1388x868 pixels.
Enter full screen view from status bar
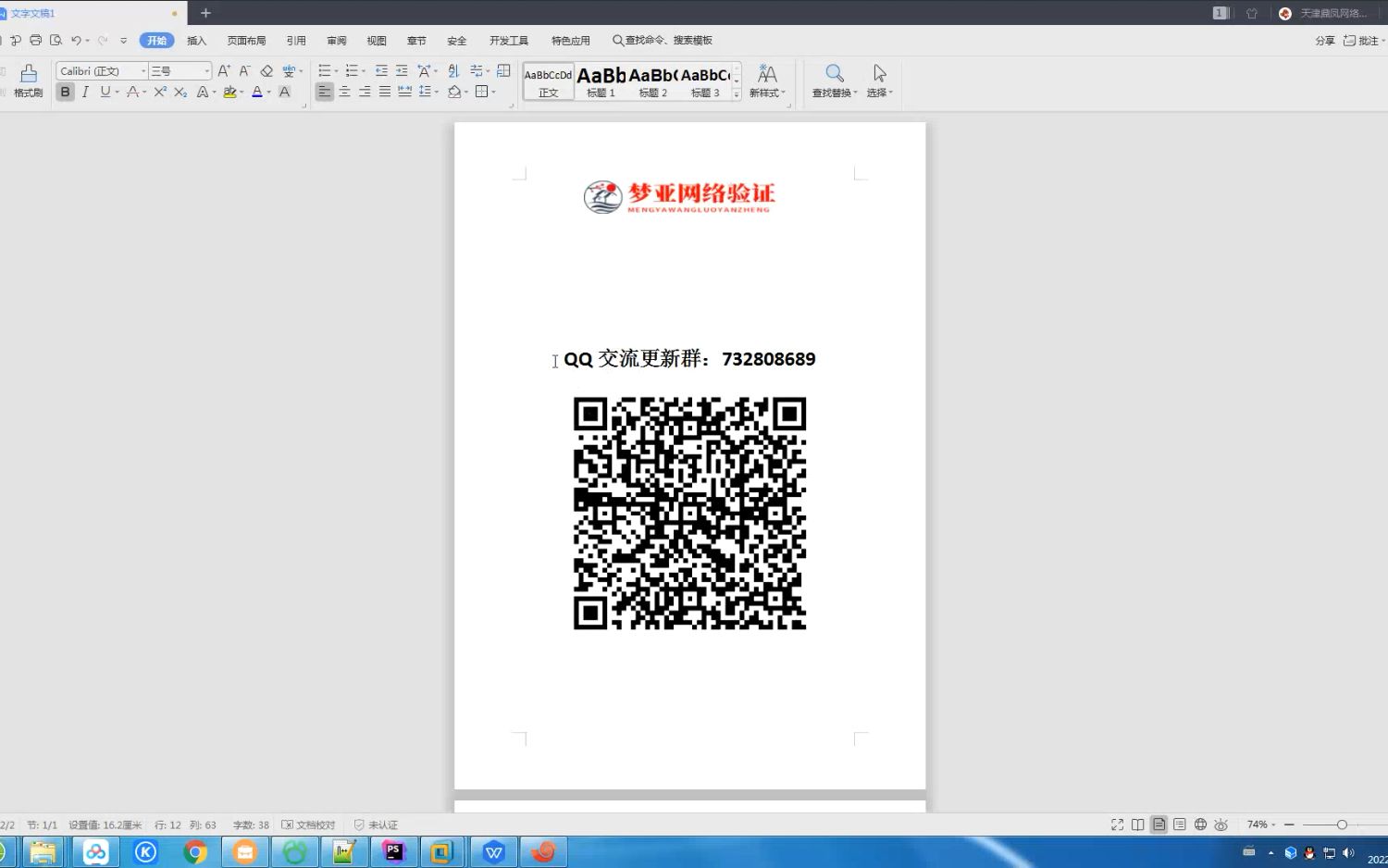pyautogui.click(x=1117, y=825)
